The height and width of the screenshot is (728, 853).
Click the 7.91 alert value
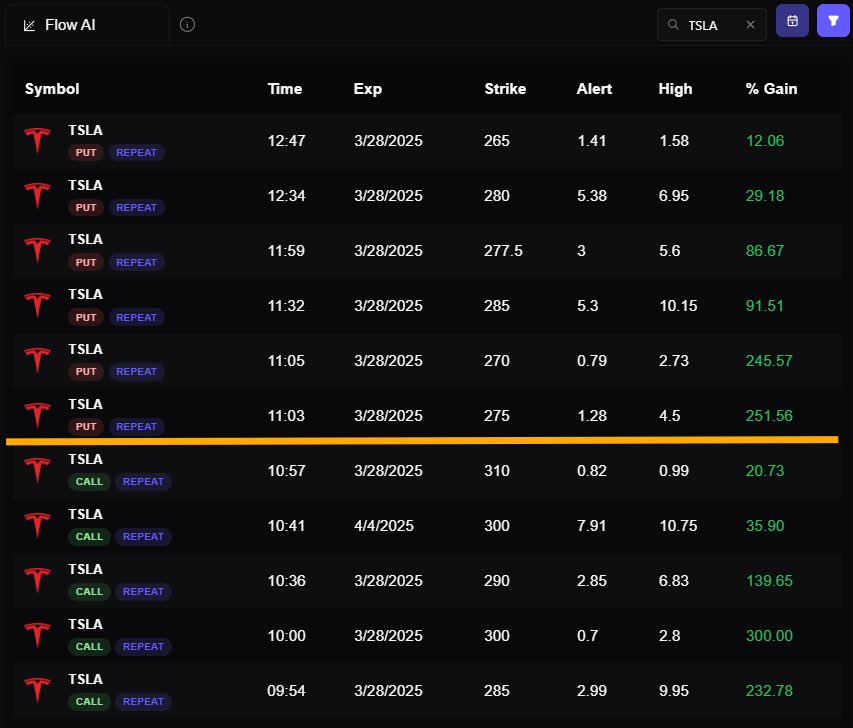[x=591, y=525]
